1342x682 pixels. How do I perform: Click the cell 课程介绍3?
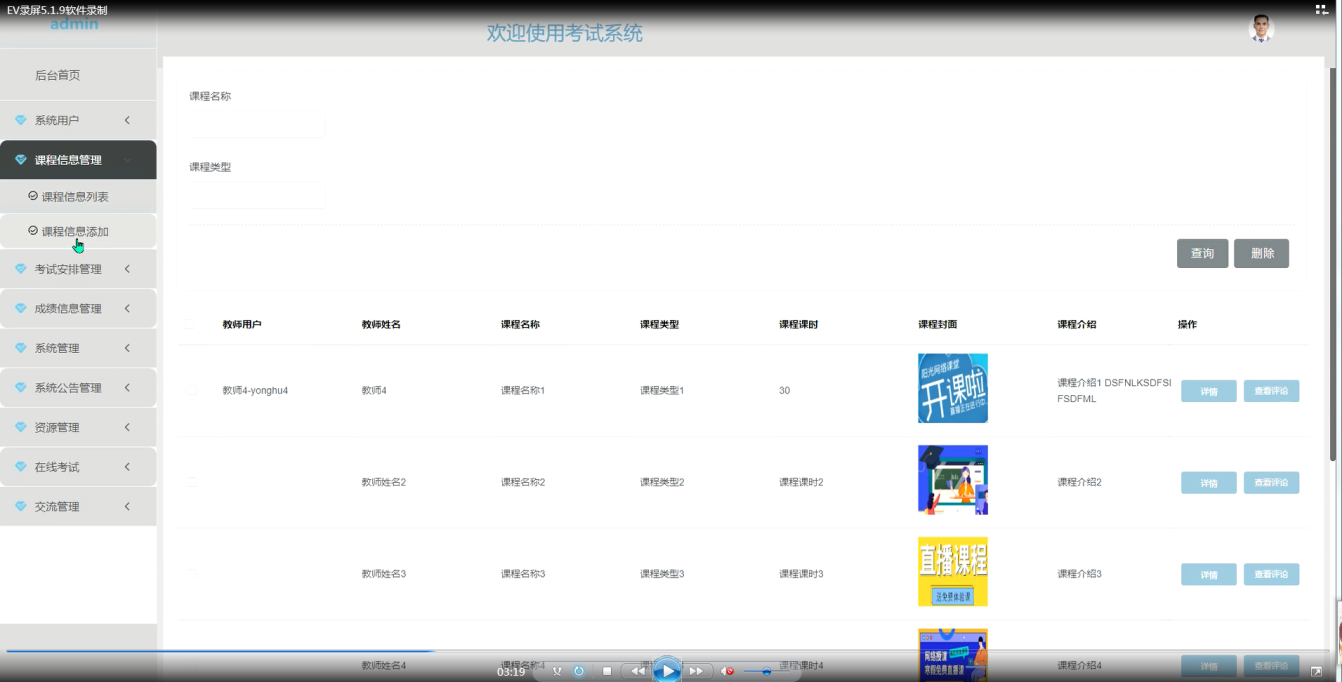(1079, 575)
